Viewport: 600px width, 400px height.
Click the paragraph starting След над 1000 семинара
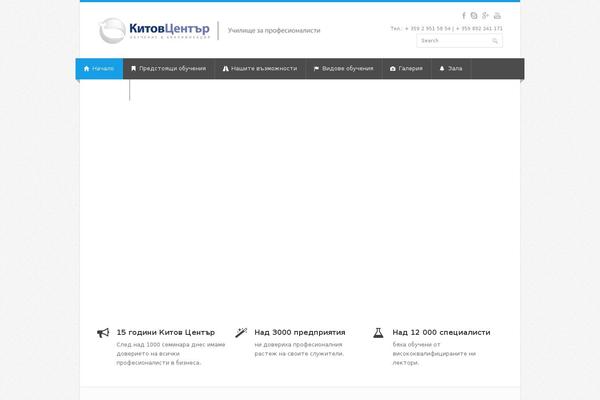click(x=171, y=354)
